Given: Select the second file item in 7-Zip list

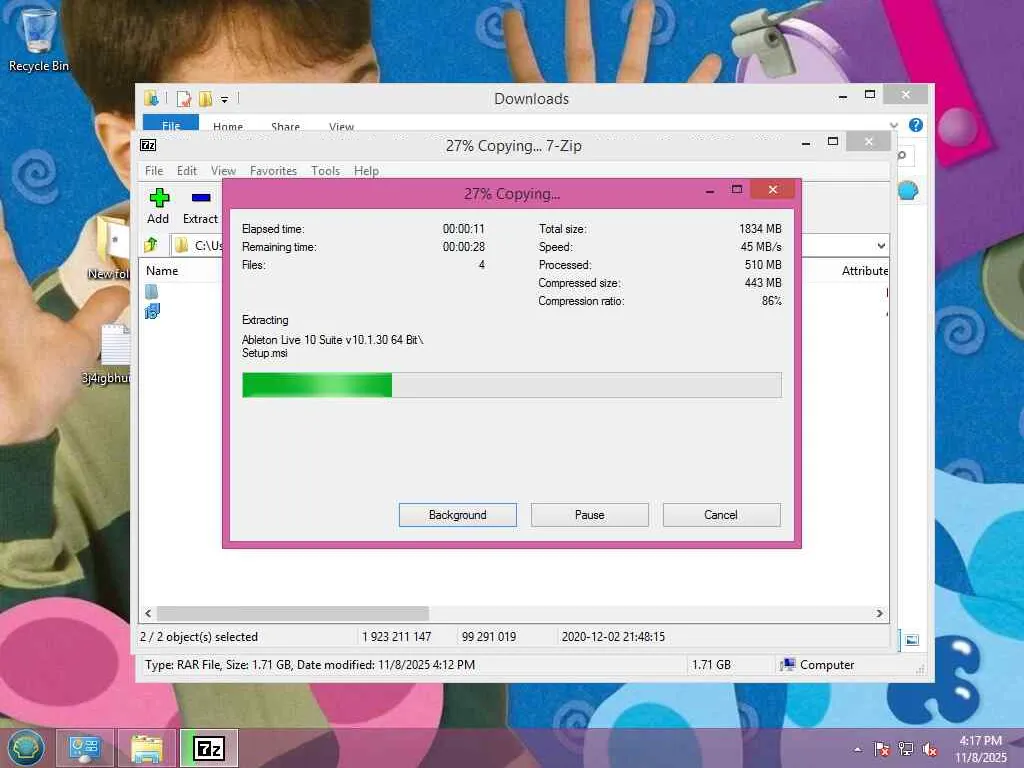Looking at the screenshot, I should (x=152, y=311).
